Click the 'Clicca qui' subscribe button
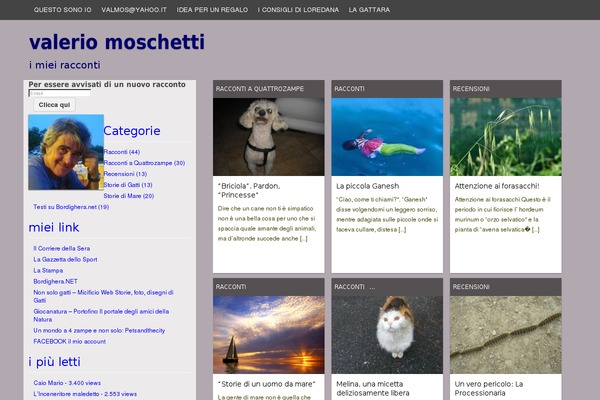This screenshot has width=600, height=400. [54, 105]
